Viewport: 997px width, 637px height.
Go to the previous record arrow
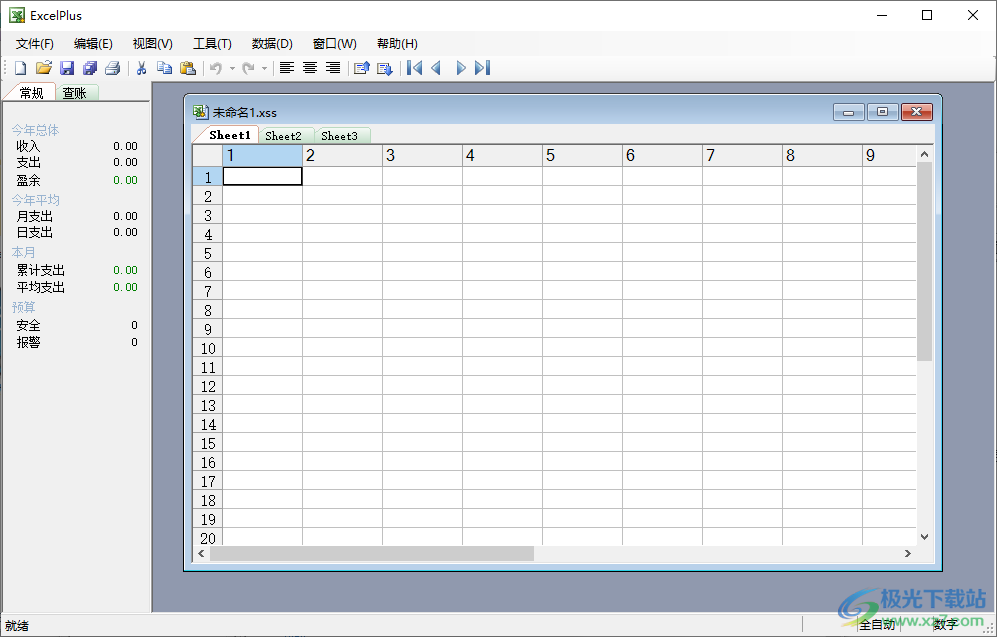click(436, 67)
